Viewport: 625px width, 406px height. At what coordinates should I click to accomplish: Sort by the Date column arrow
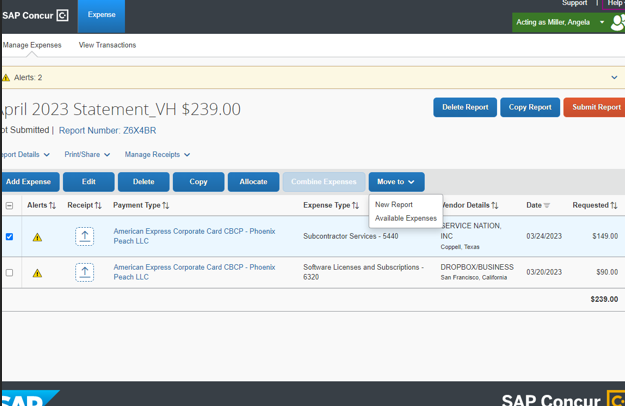click(547, 206)
